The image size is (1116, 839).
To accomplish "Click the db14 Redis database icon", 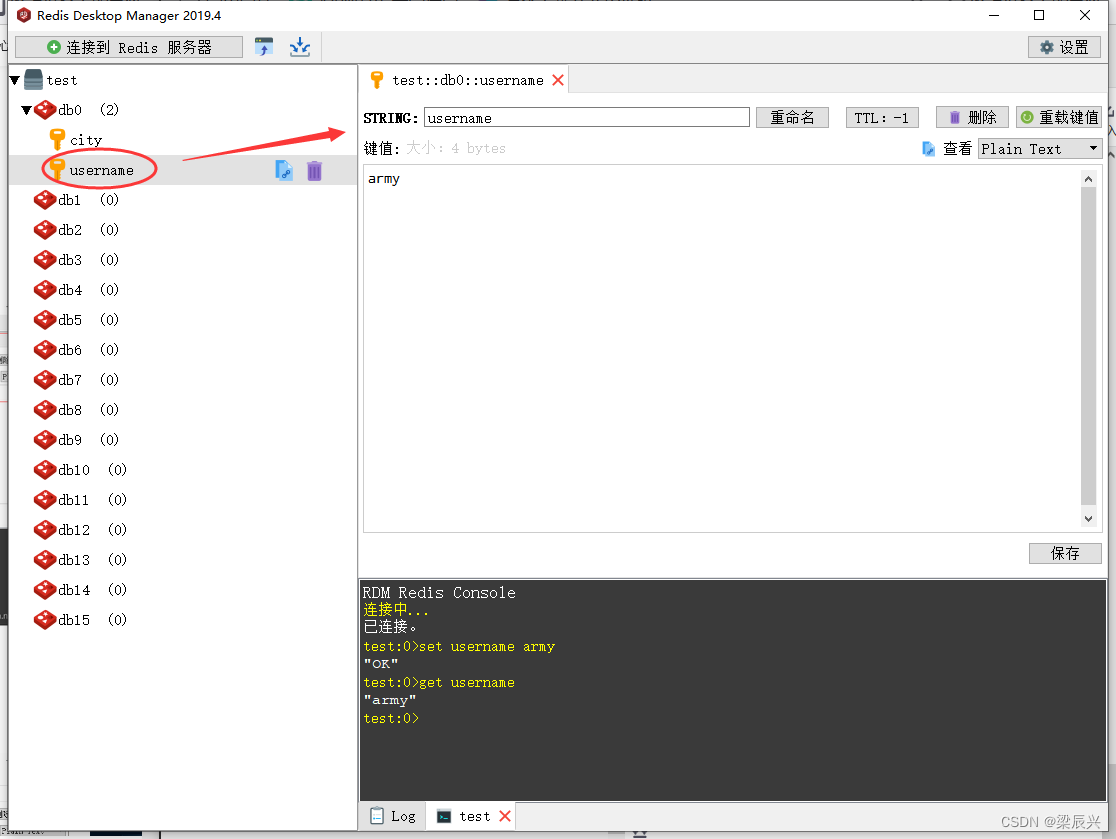I will tap(45, 590).
